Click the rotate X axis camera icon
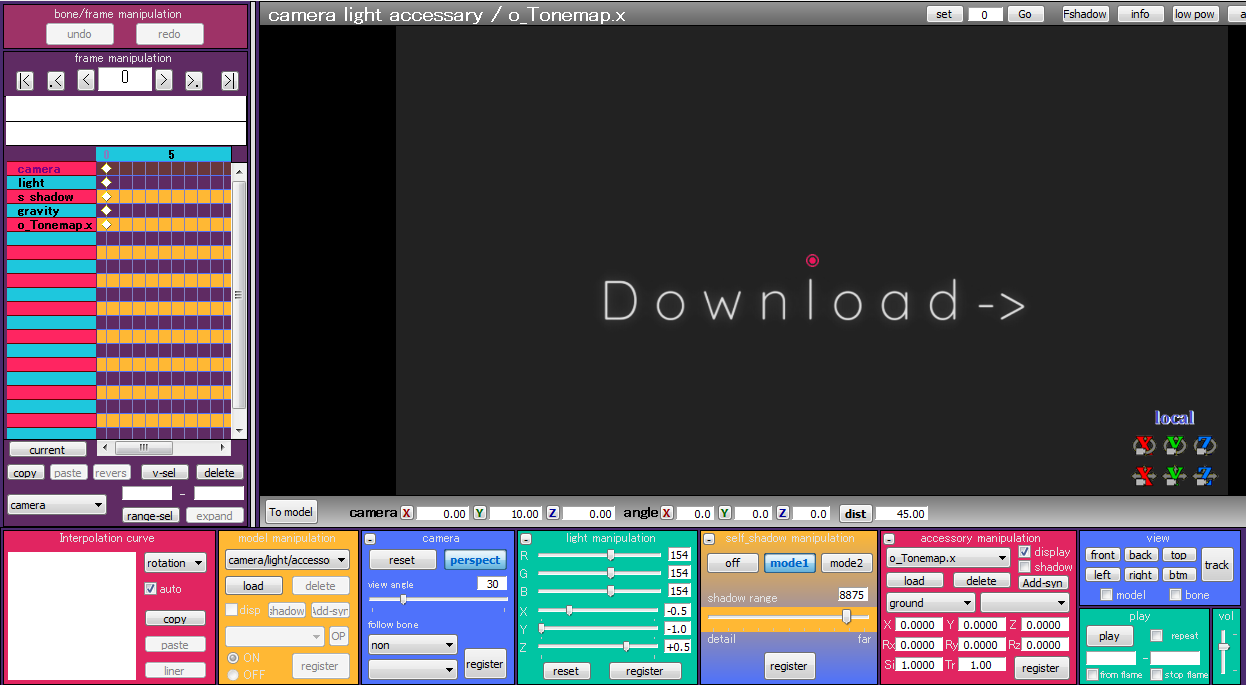The height and width of the screenshot is (685, 1246). 1144,445
